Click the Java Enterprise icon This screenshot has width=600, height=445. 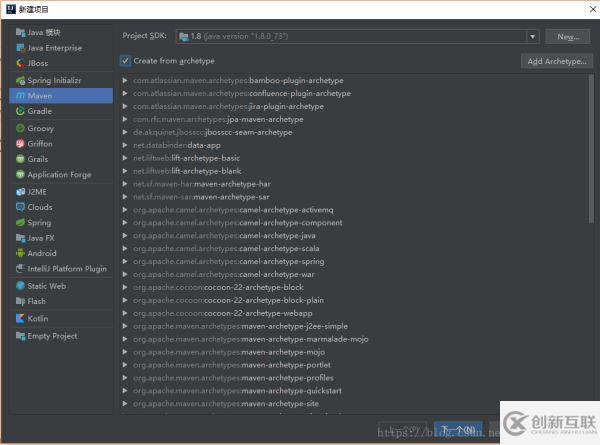click(x=20, y=48)
